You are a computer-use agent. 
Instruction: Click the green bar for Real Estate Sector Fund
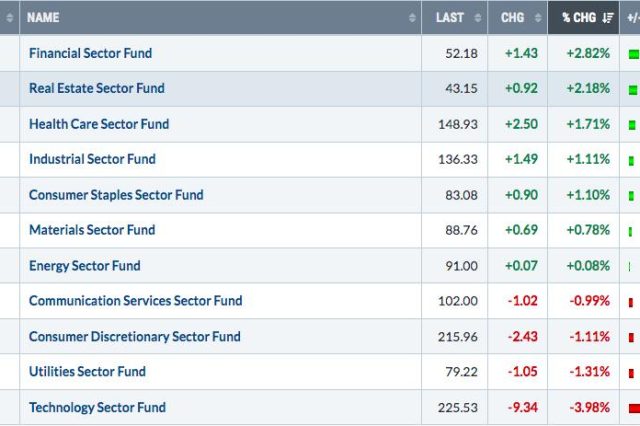pyautogui.click(x=632, y=89)
